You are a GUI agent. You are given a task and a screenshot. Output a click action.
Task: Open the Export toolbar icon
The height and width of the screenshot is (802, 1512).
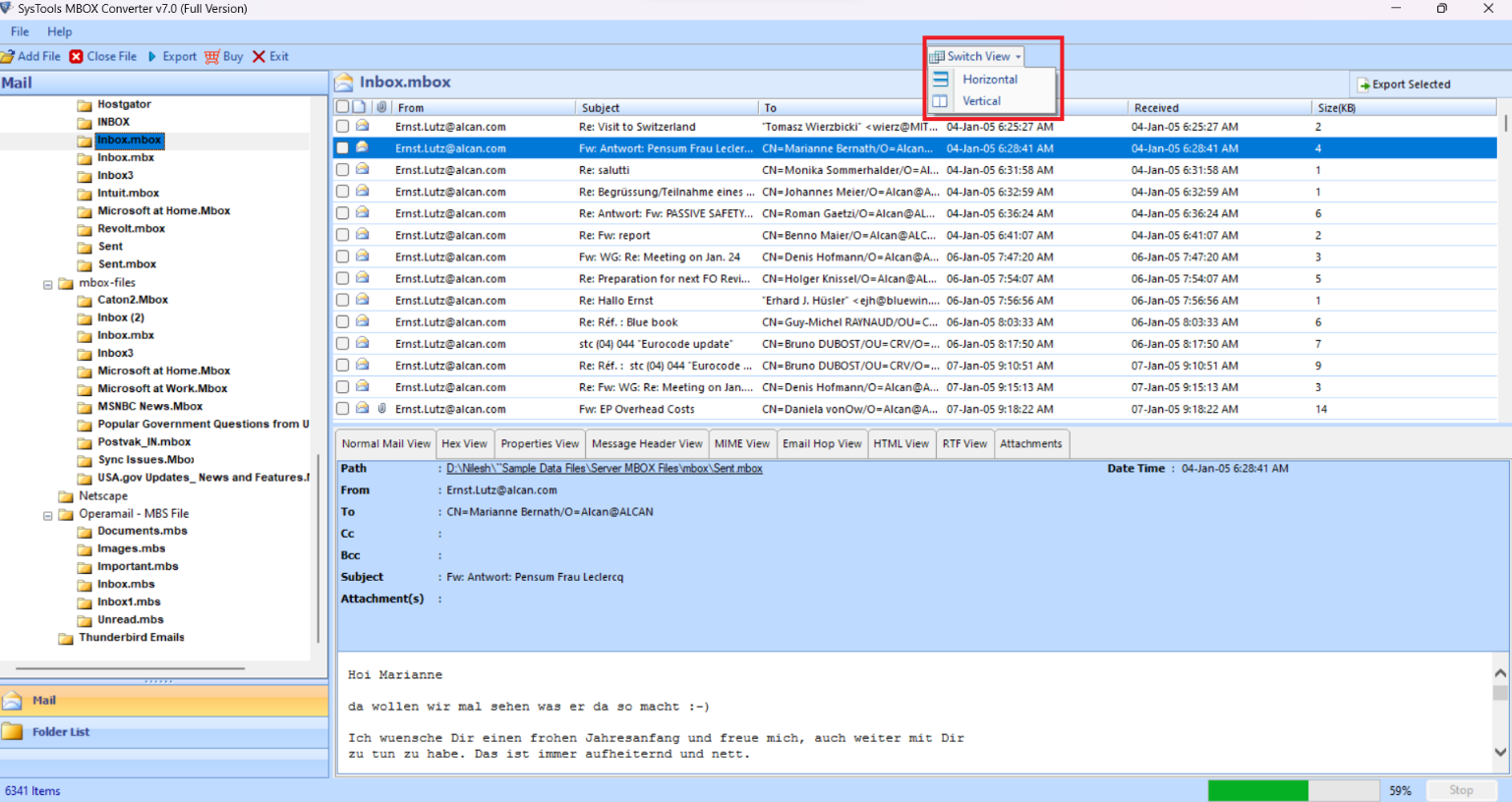(x=154, y=56)
